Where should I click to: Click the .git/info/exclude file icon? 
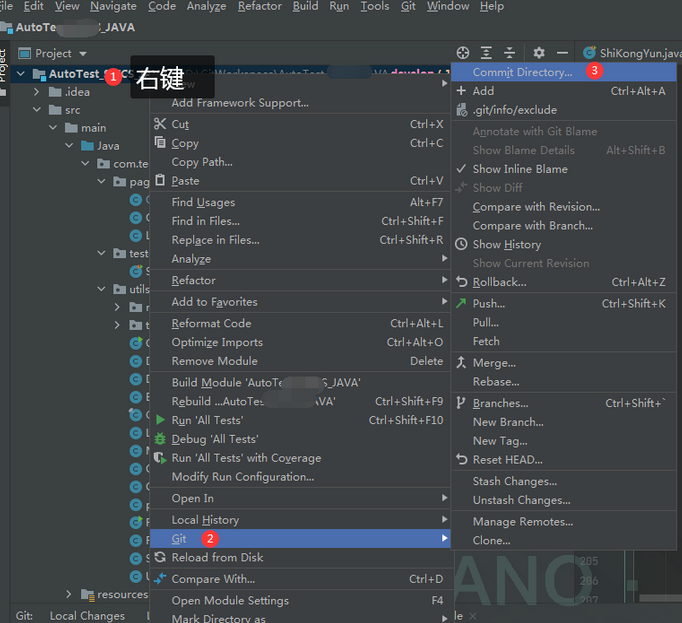pyautogui.click(x=461, y=110)
